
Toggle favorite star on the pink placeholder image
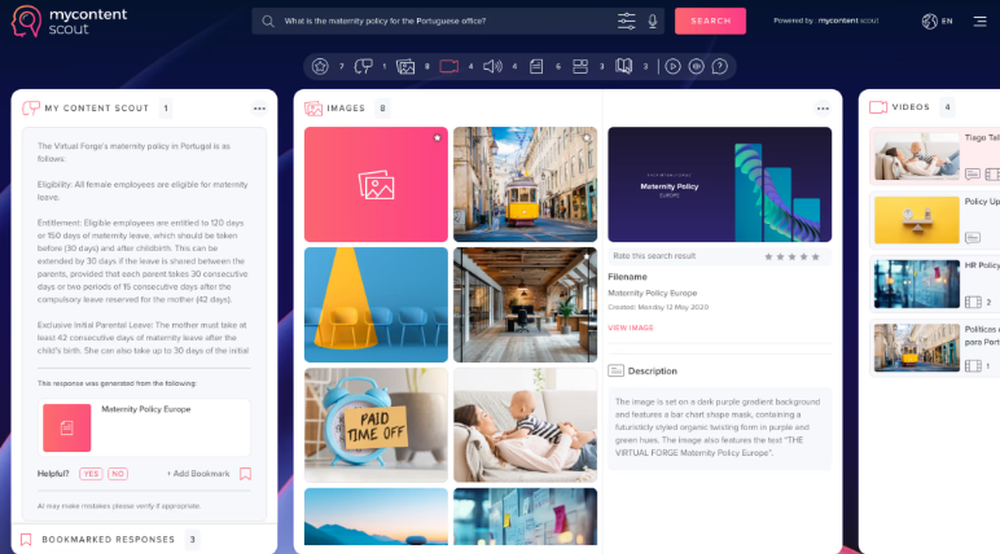(437, 137)
